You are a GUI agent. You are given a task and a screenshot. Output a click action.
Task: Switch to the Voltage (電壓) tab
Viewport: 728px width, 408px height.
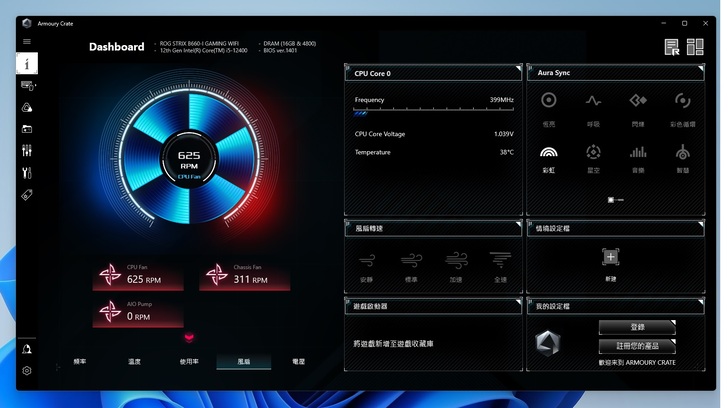[299, 362]
